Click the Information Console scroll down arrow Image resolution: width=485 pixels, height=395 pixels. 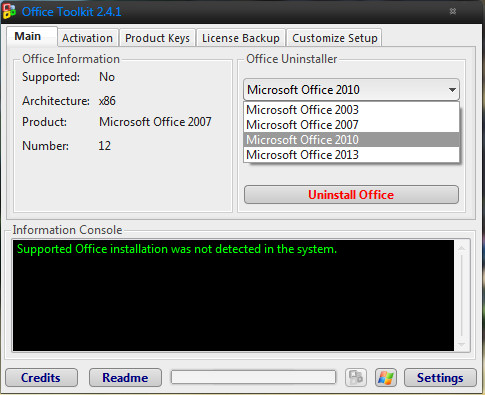462,345
